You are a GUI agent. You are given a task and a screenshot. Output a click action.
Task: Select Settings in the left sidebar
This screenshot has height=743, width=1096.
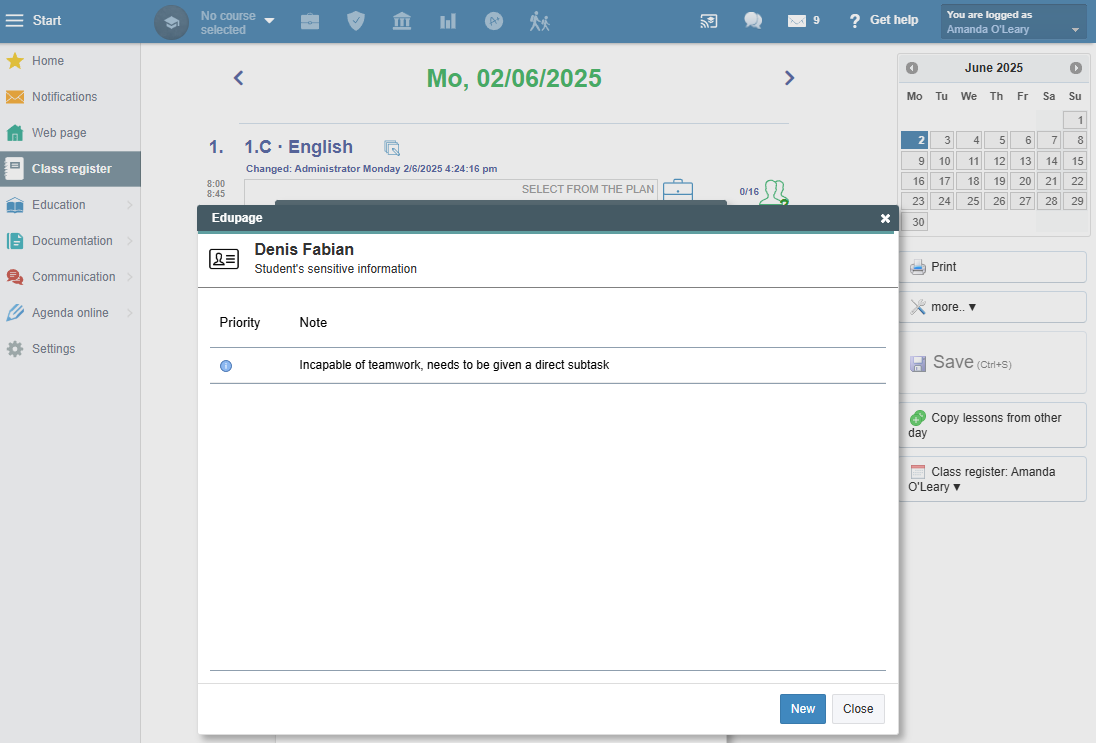[x=53, y=349]
